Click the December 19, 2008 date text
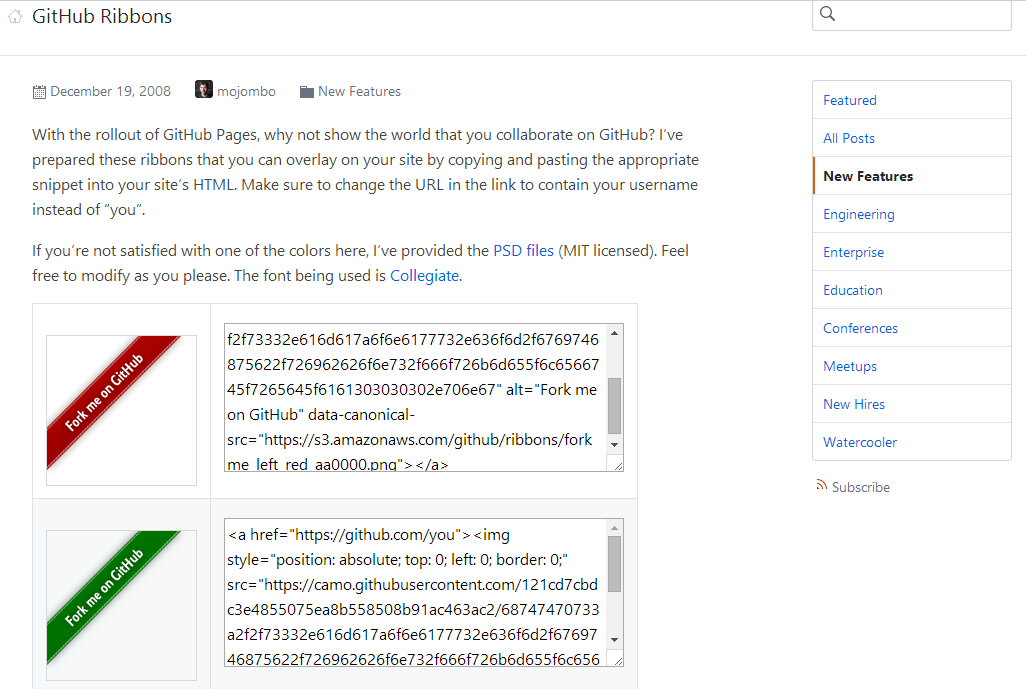The width and height of the screenshot is (1026, 689). 111,92
